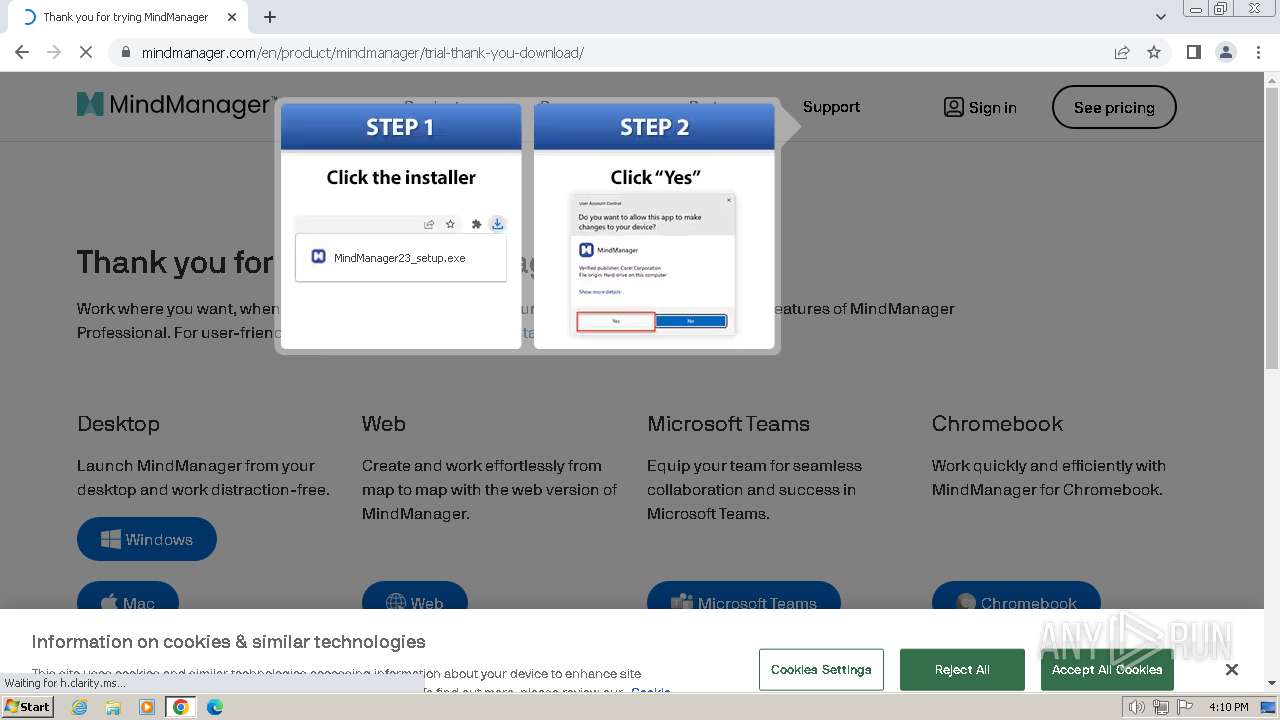
Task: Open the Chrome three-dot menu
Action: 1259,52
